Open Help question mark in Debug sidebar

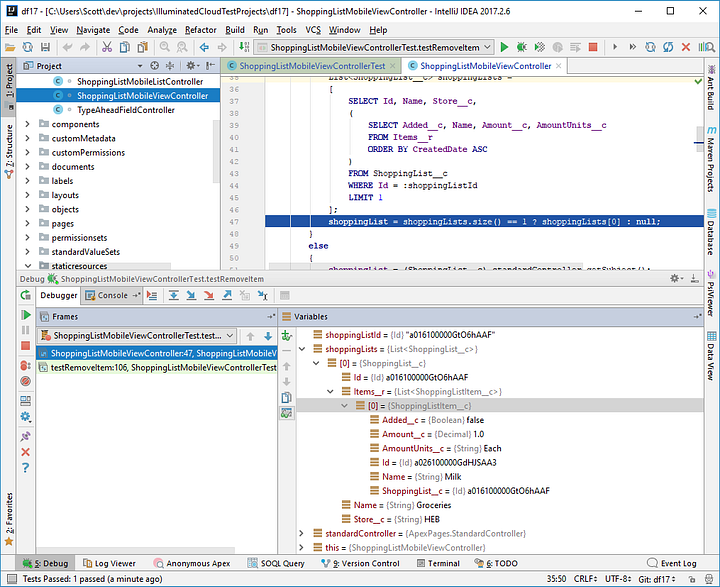pos(26,468)
